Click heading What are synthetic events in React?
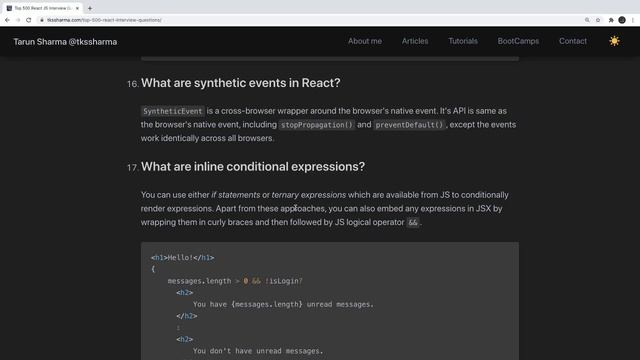This screenshot has width=640, height=360. point(240,83)
